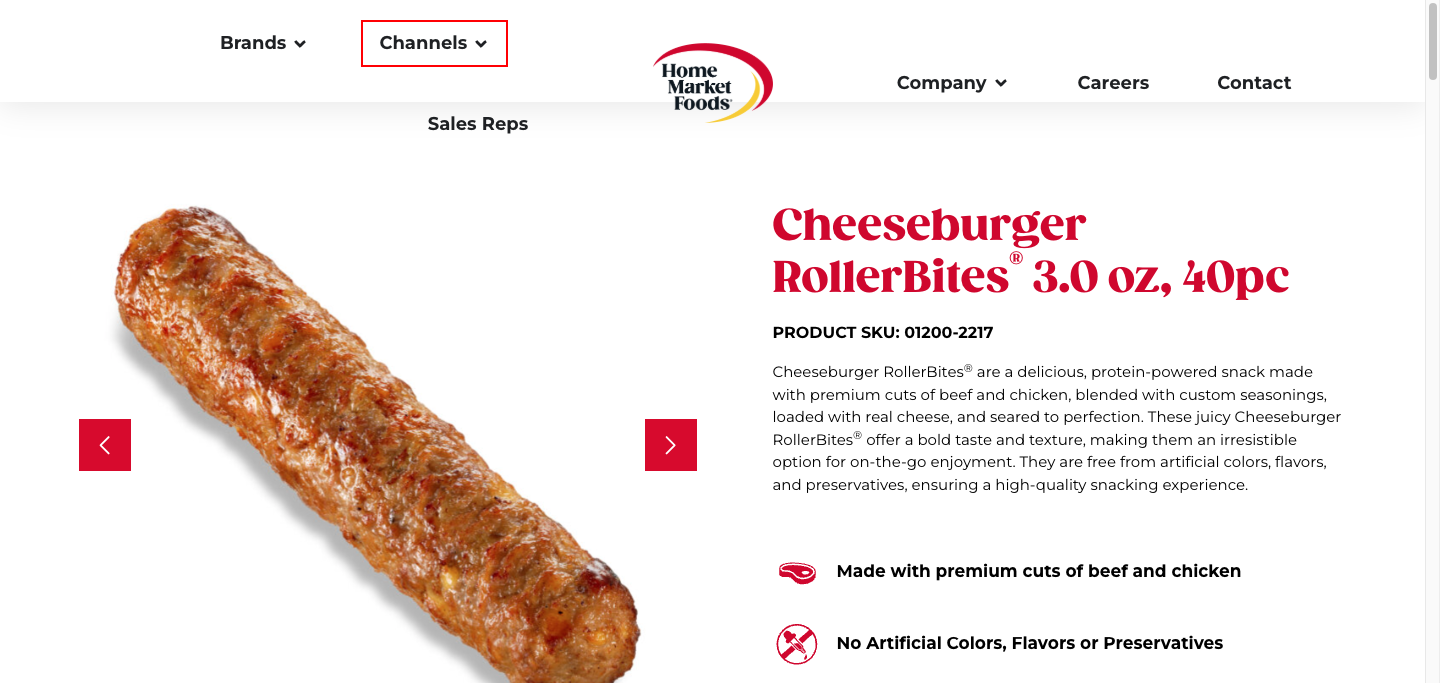Click the Home Market Foods logo
The width and height of the screenshot is (1440, 683).
[x=712, y=82]
